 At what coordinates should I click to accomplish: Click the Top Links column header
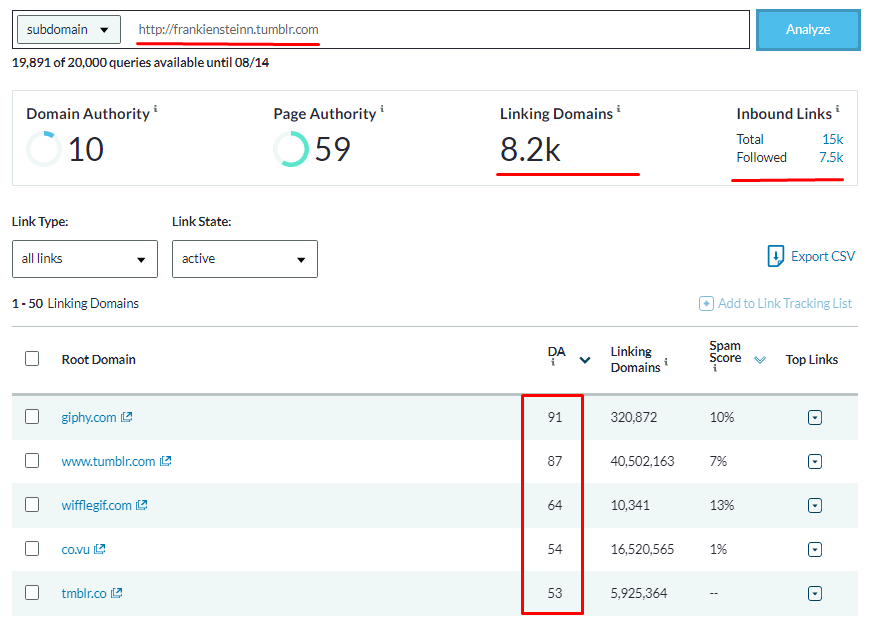(x=812, y=360)
